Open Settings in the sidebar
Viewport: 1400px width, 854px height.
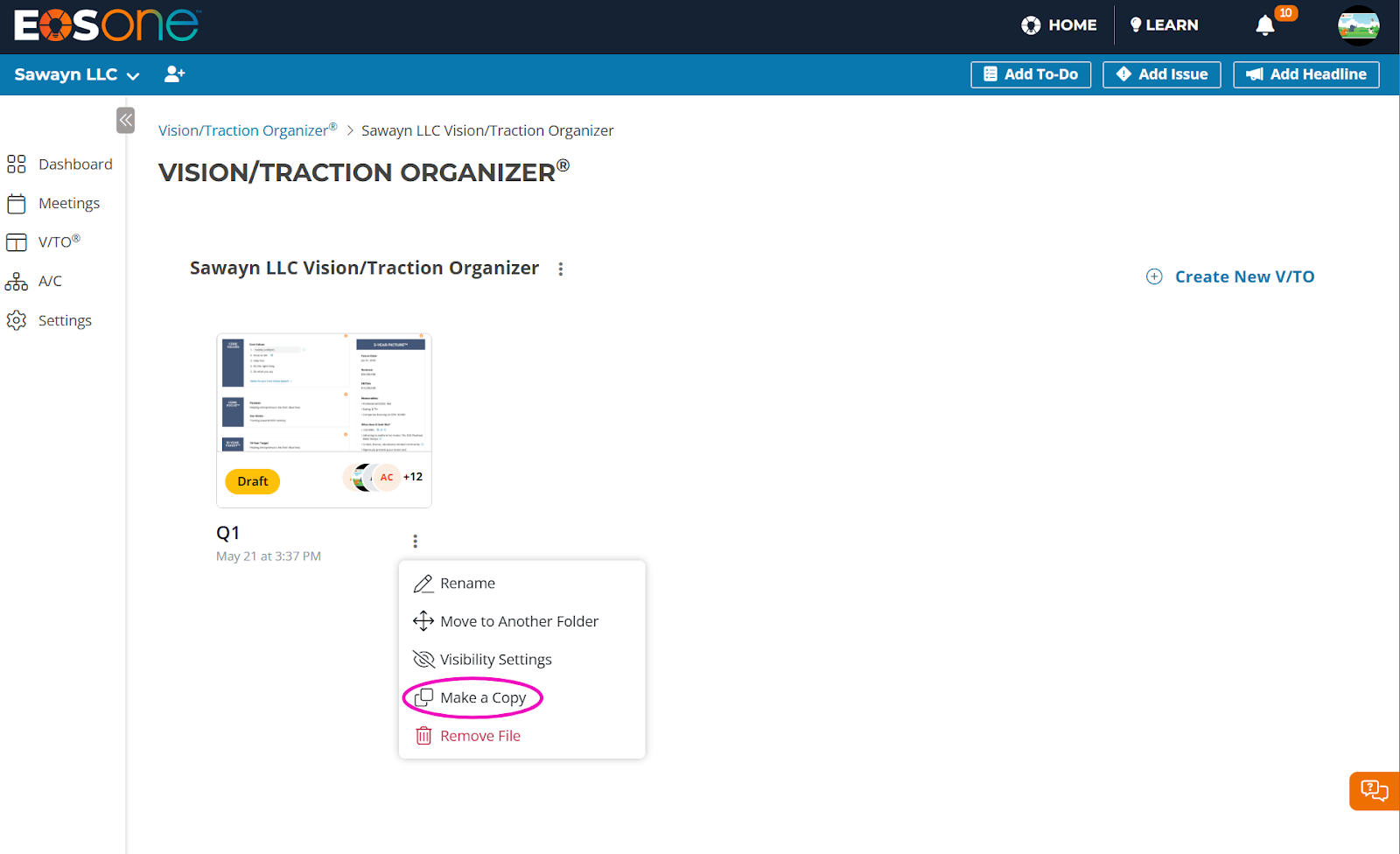pyautogui.click(x=49, y=320)
